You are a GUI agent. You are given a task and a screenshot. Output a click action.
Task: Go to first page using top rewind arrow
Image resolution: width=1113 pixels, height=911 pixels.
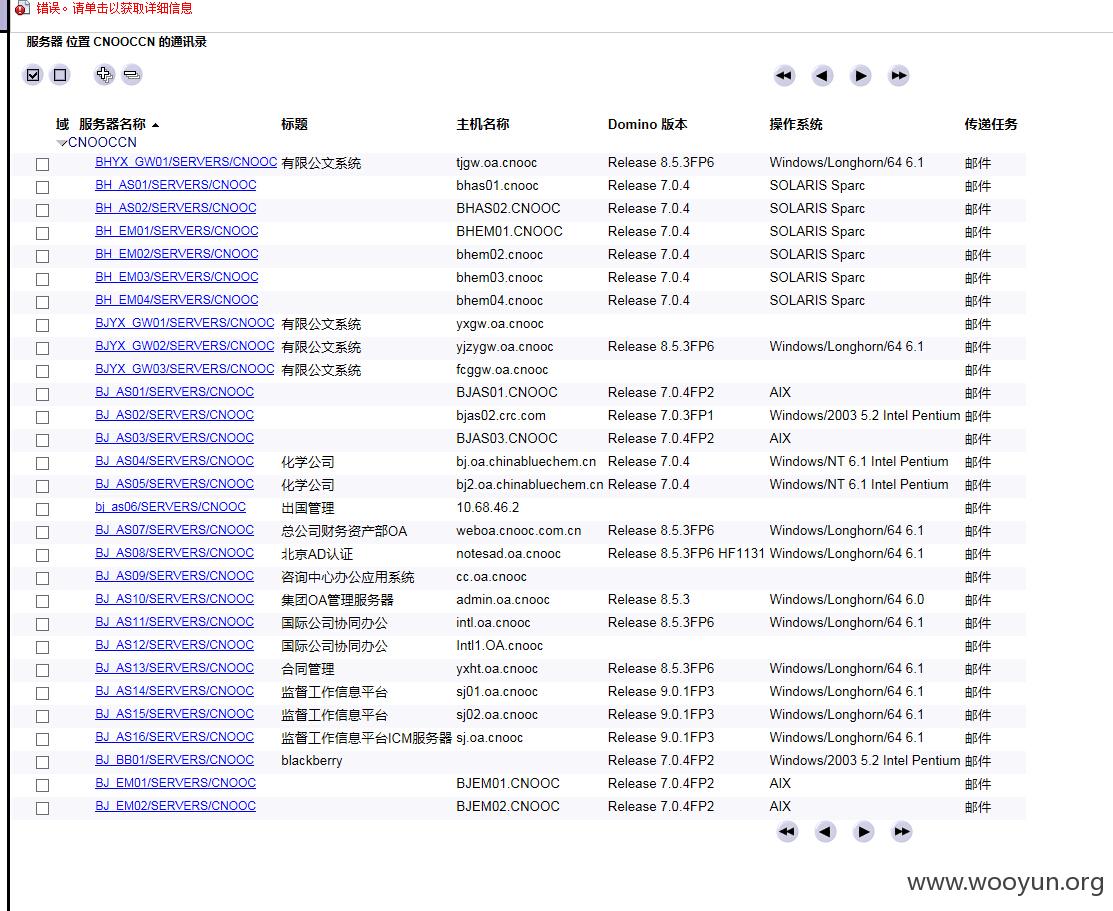[x=784, y=75]
